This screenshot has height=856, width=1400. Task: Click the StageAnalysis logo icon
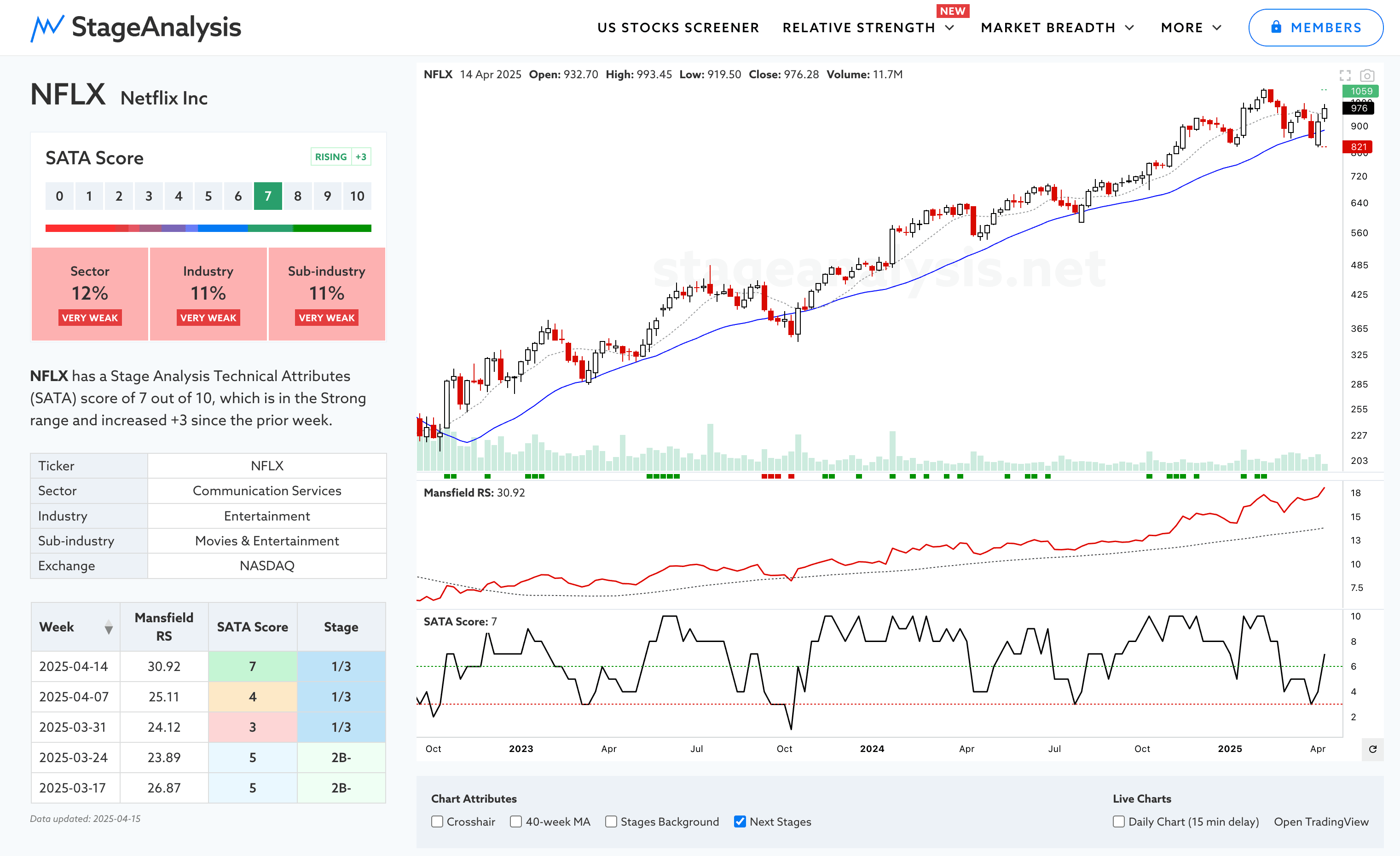tap(46, 28)
